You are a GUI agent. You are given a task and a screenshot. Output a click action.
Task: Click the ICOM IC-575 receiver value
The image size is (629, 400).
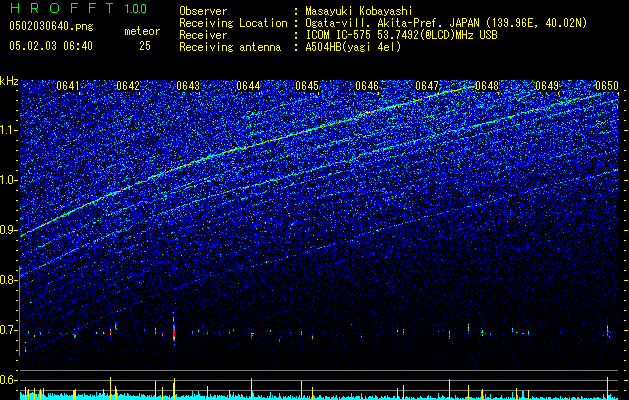pyautogui.click(x=401, y=35)
